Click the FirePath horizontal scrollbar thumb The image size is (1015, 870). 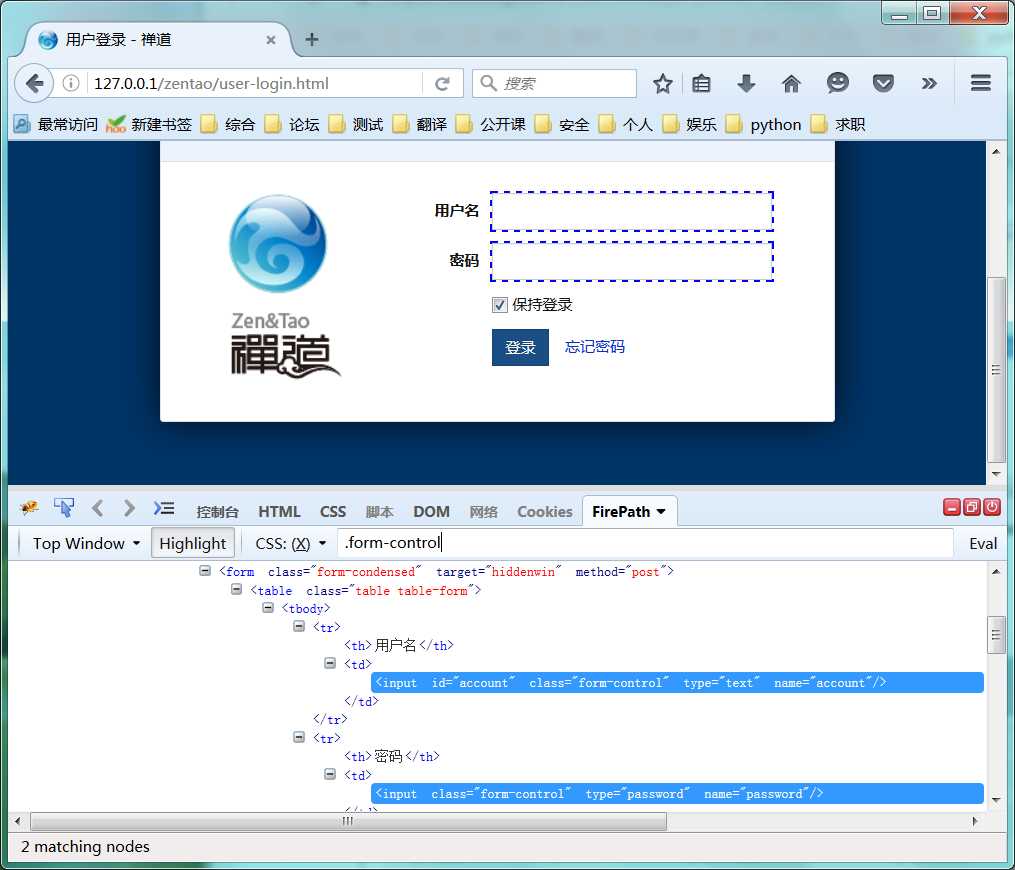(348, 821)
